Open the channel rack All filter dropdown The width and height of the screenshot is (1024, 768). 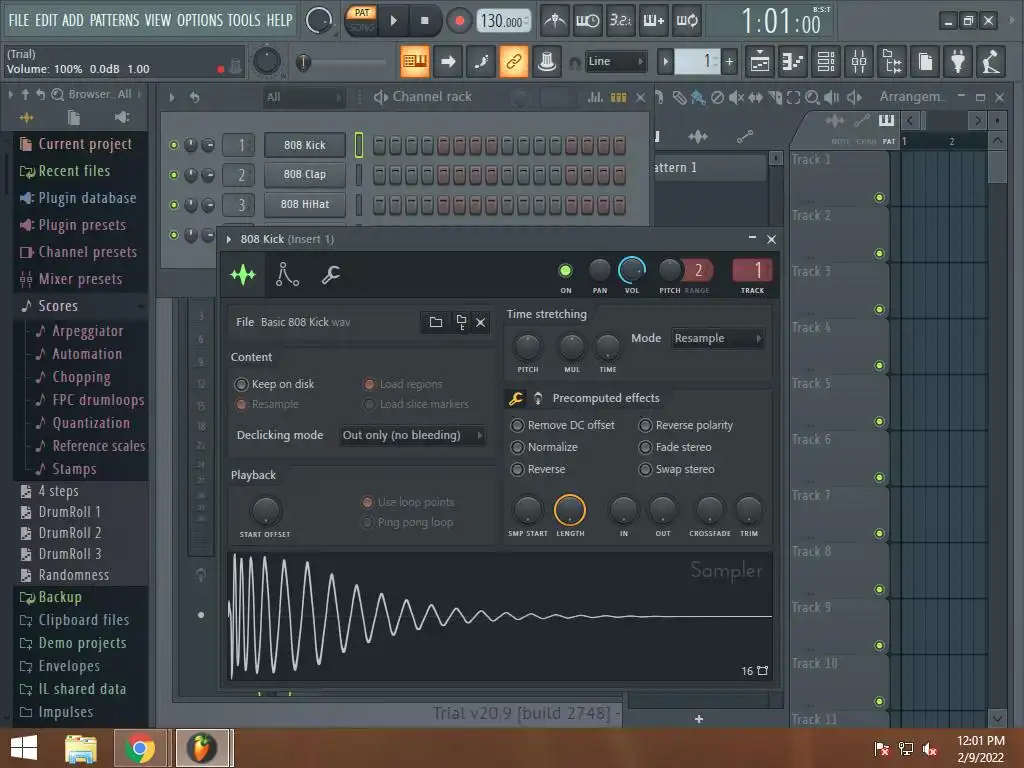click(x=303, y=98)
